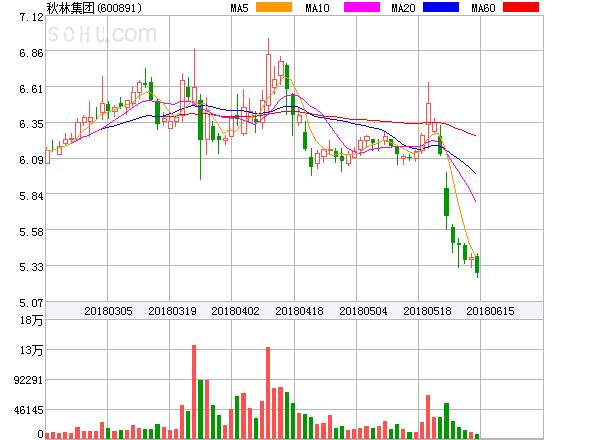The image size is (600, 440).
Task: Click the 20180418 date label
Action: pyautogui.click(x=299, y=311)
